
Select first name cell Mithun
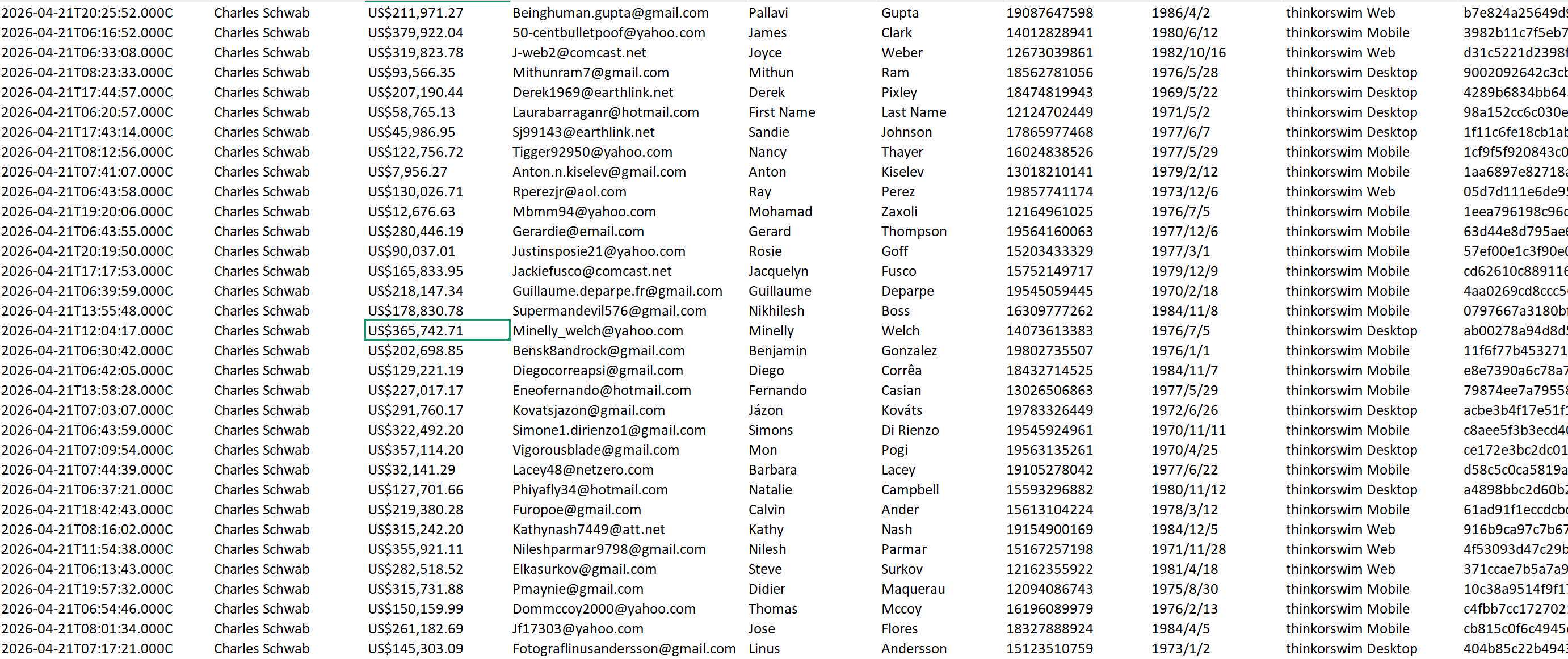771,73
